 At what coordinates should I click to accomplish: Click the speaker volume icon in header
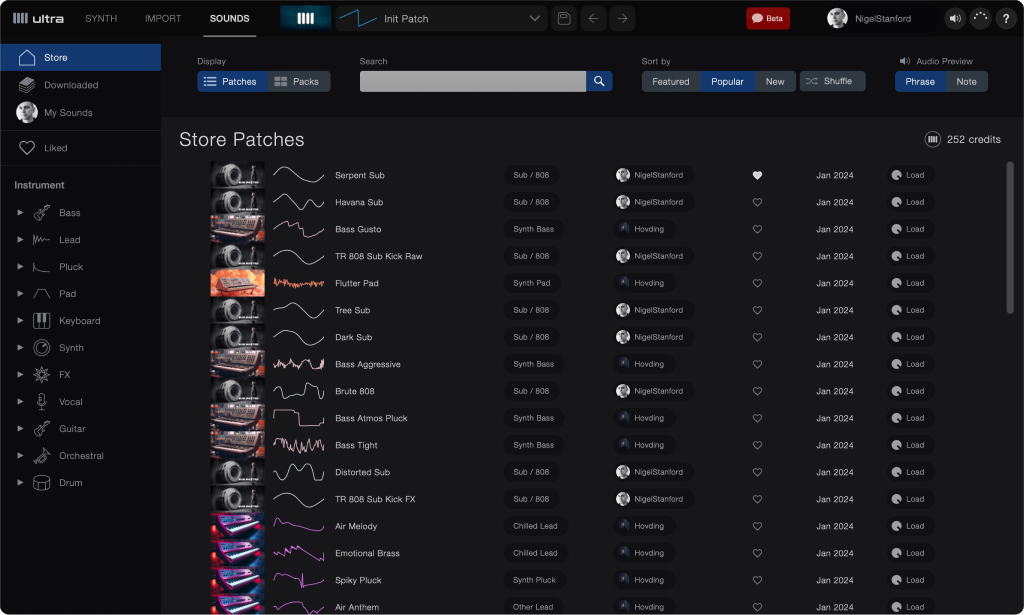(955, 19)
